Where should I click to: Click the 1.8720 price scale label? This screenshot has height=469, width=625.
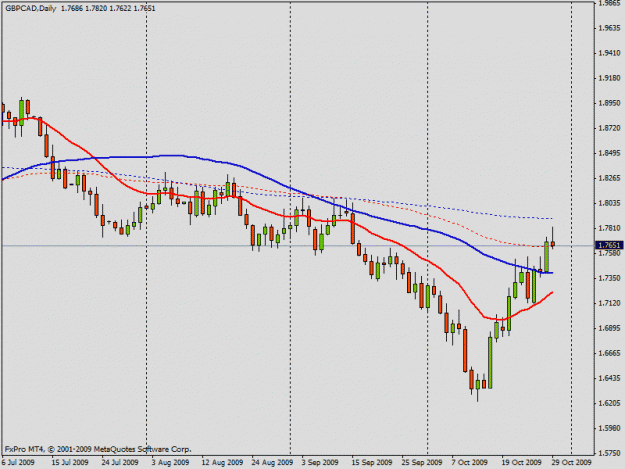click(609, 128)
